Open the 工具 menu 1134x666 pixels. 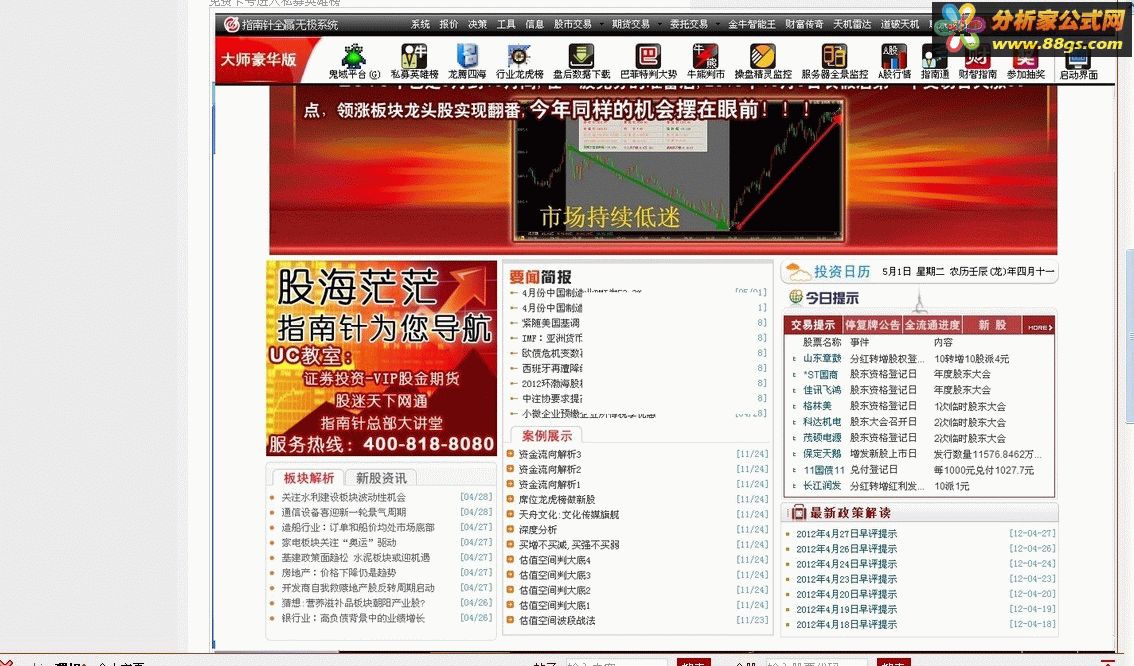(x=506, y=24)
